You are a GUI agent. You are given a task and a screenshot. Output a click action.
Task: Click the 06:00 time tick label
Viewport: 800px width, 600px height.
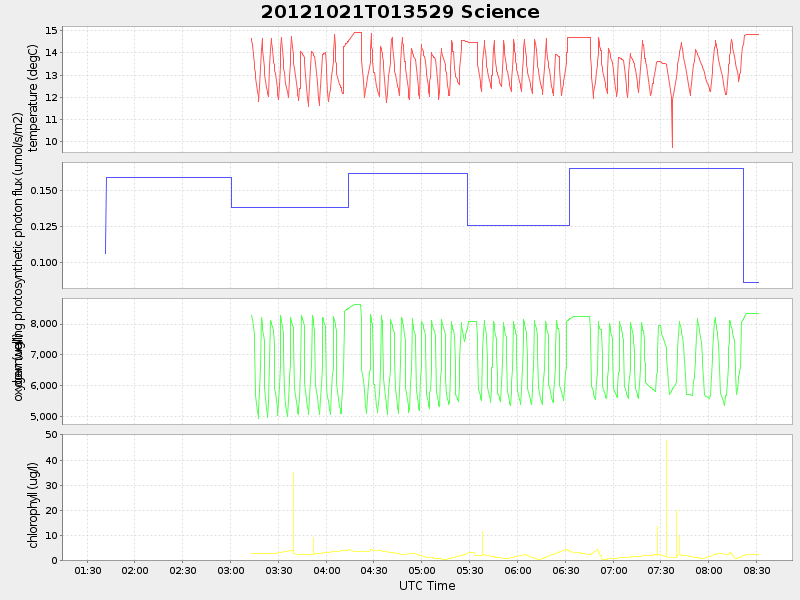(x=518, y=570)
